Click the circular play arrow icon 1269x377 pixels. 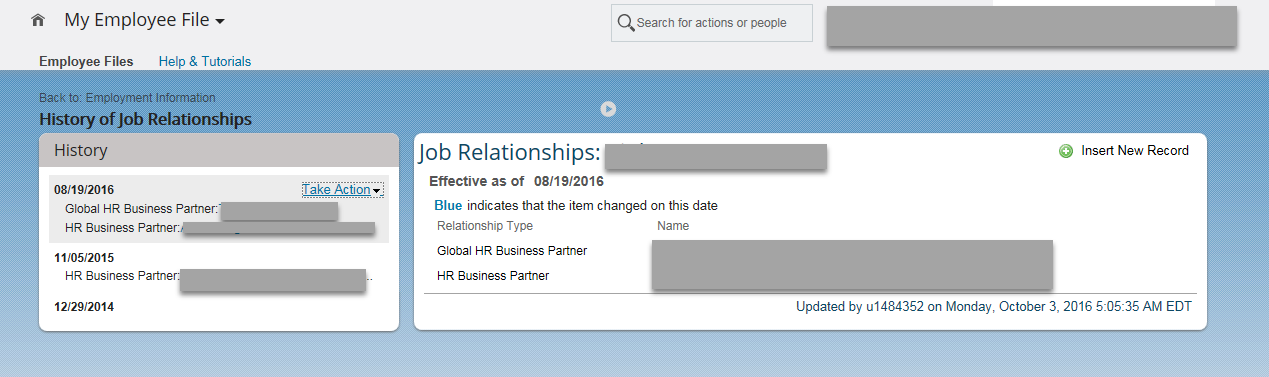pos(608,108)
